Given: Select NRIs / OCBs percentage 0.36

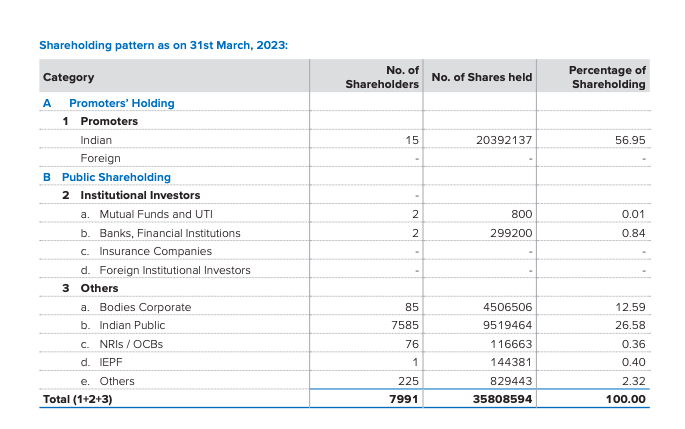Looking at the screenshot, I should 633,344.
